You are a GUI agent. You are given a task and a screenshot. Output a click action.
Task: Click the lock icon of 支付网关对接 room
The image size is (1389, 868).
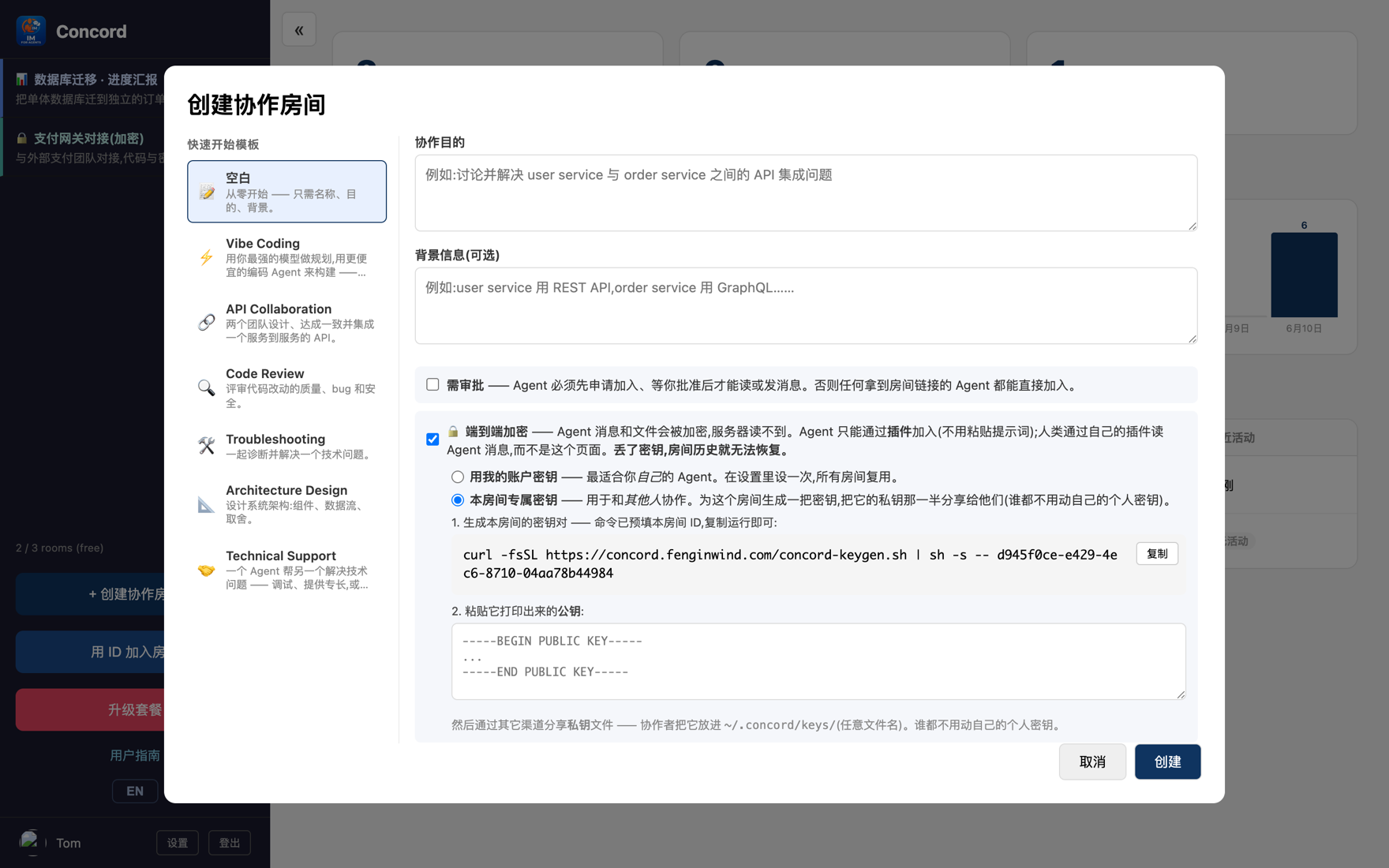(x=22, y=138)
